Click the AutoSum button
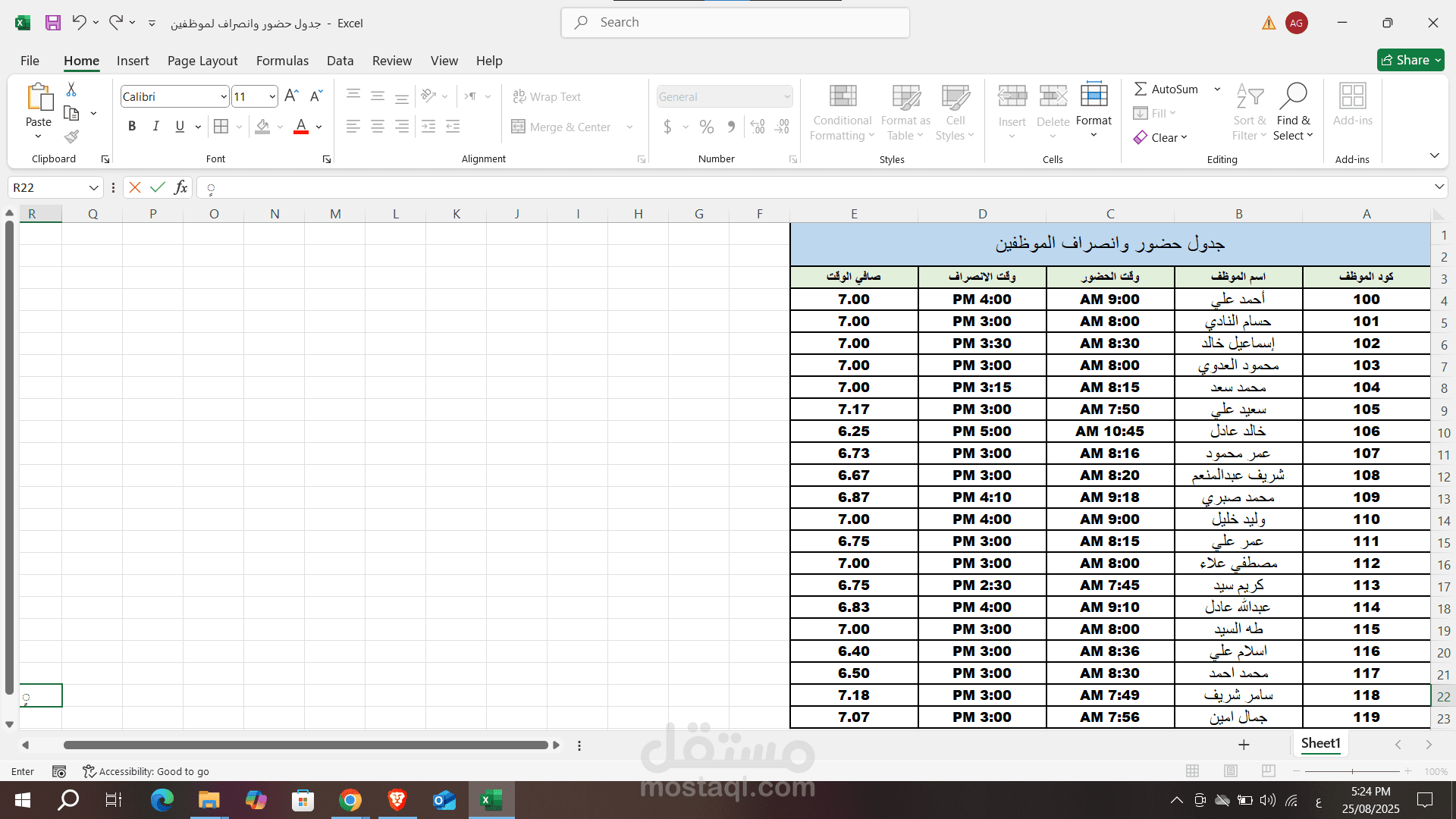This screenshot has width=1456, height=819. click(1166, 89)
